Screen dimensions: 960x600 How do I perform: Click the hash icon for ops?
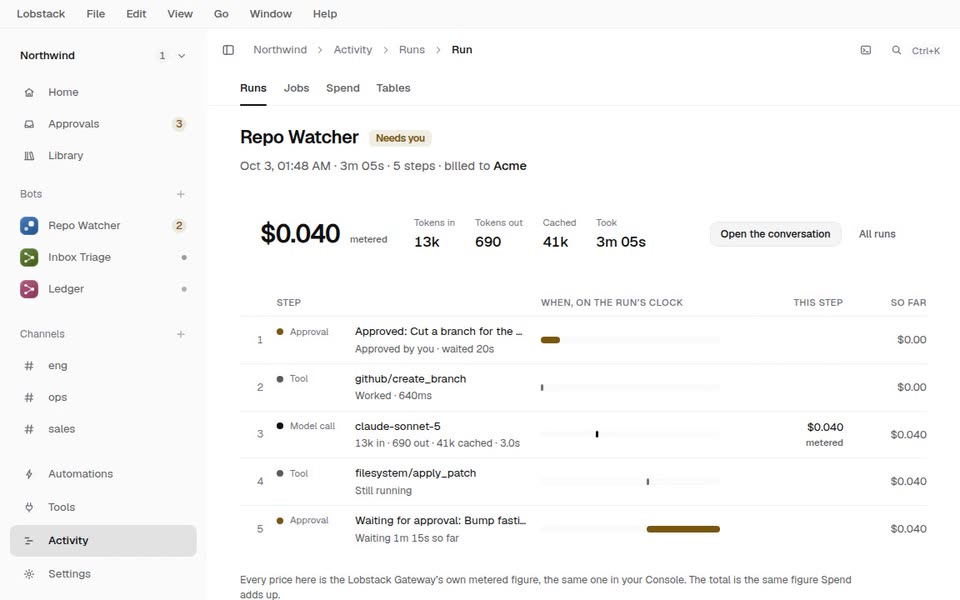coord(29,398)
